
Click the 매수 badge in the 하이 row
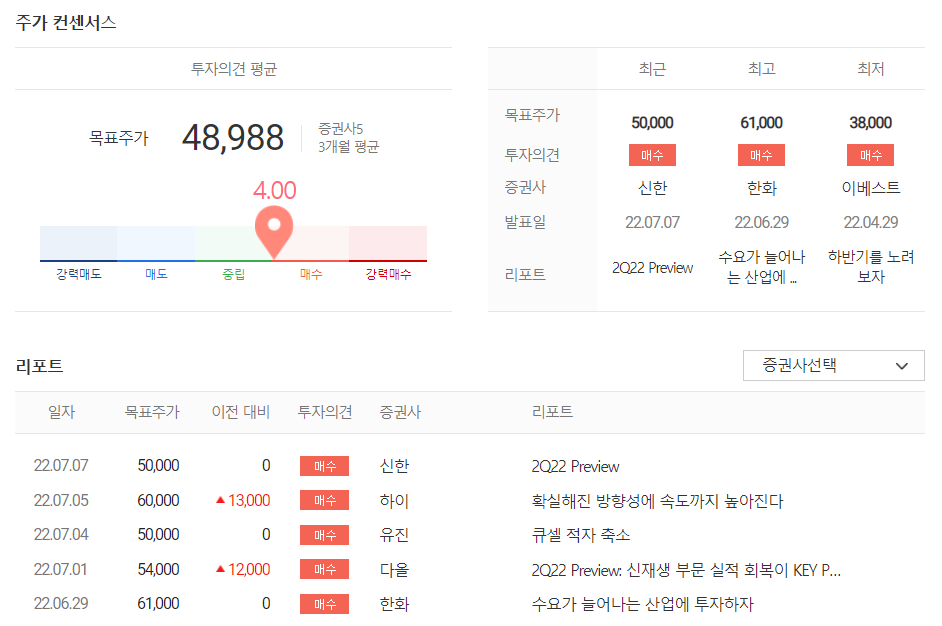pos(324,500)
